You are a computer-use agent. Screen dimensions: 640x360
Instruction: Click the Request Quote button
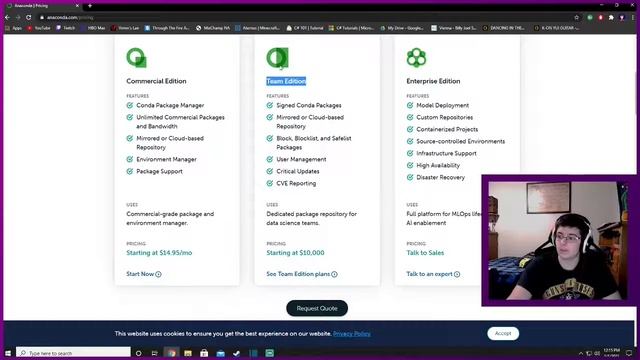[317, 308]
